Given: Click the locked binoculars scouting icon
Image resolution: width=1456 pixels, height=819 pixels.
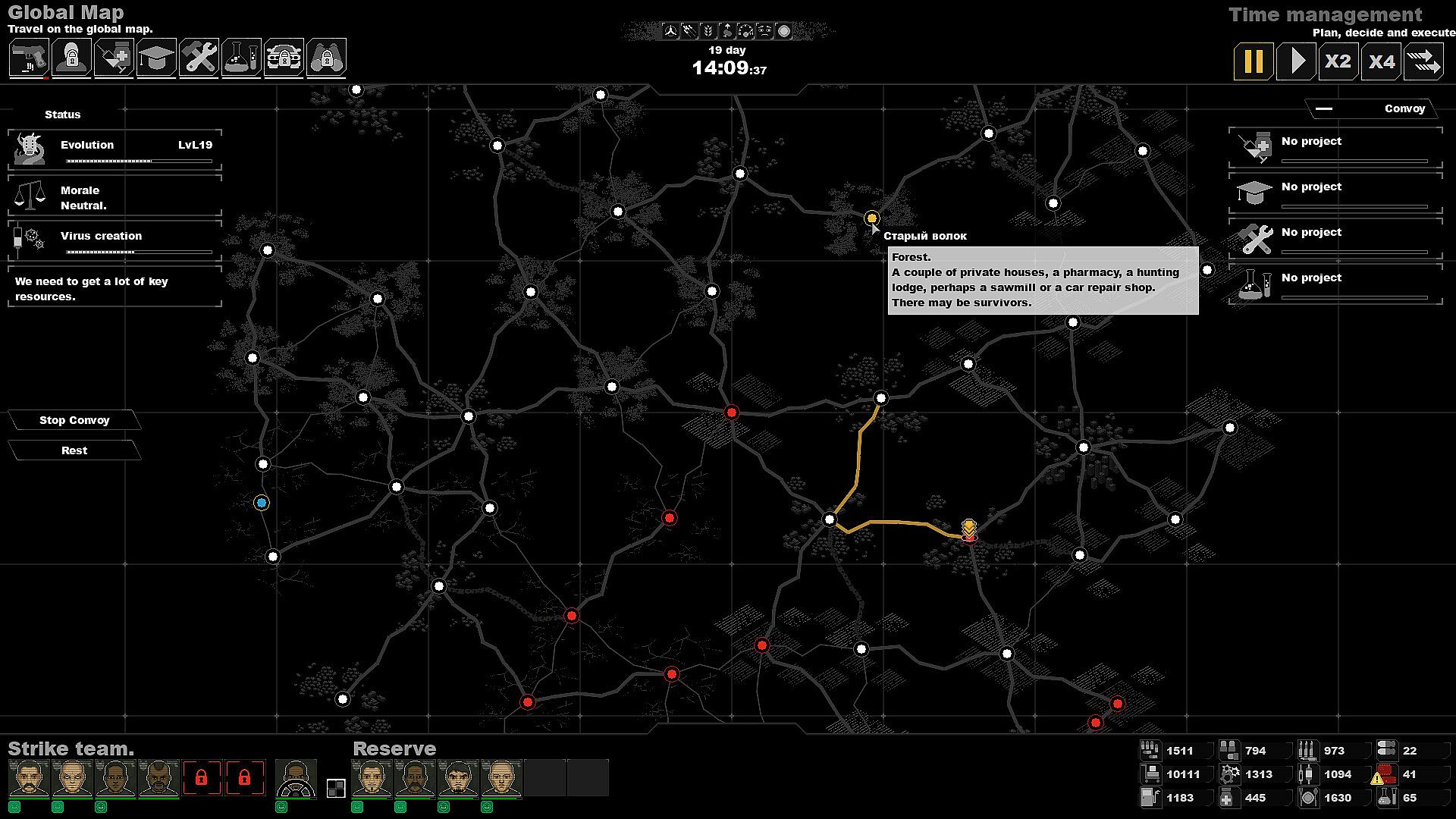Looking at the screenshot, I should click(327, 58).
